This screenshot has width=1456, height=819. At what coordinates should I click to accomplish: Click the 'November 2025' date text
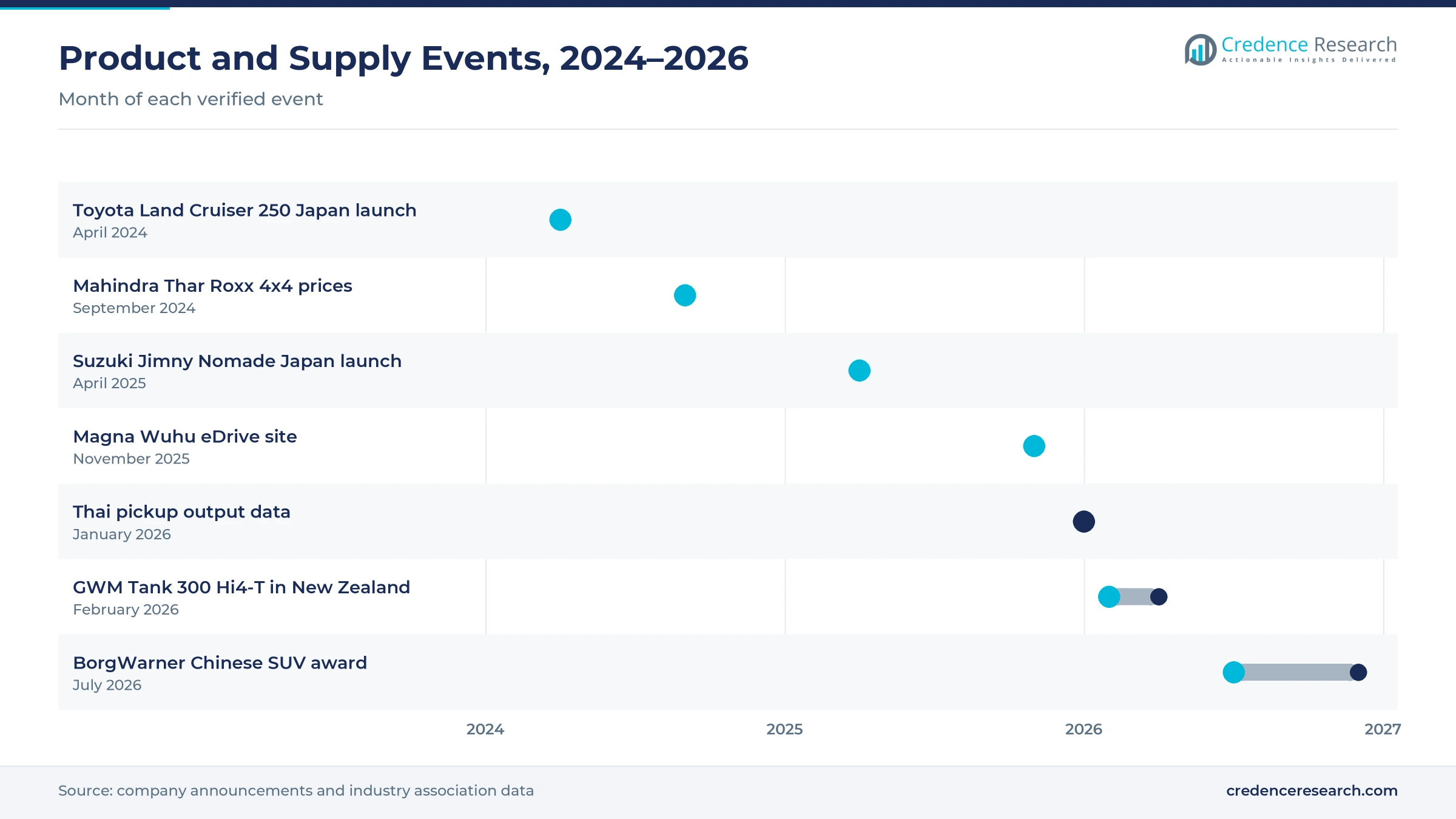coord(131,459)
